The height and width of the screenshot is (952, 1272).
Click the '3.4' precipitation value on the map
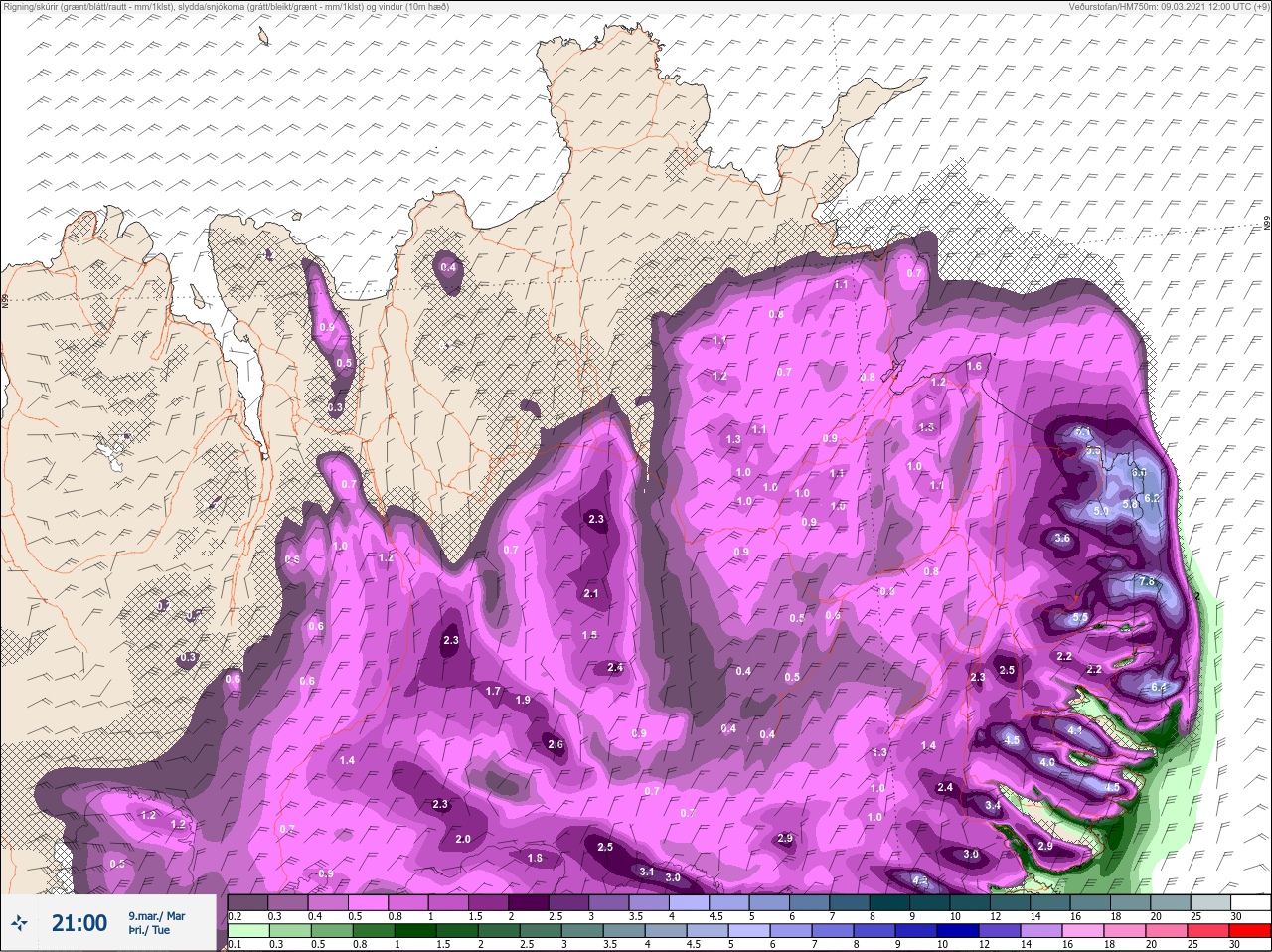pyautogui.click(x=993, y=806)
